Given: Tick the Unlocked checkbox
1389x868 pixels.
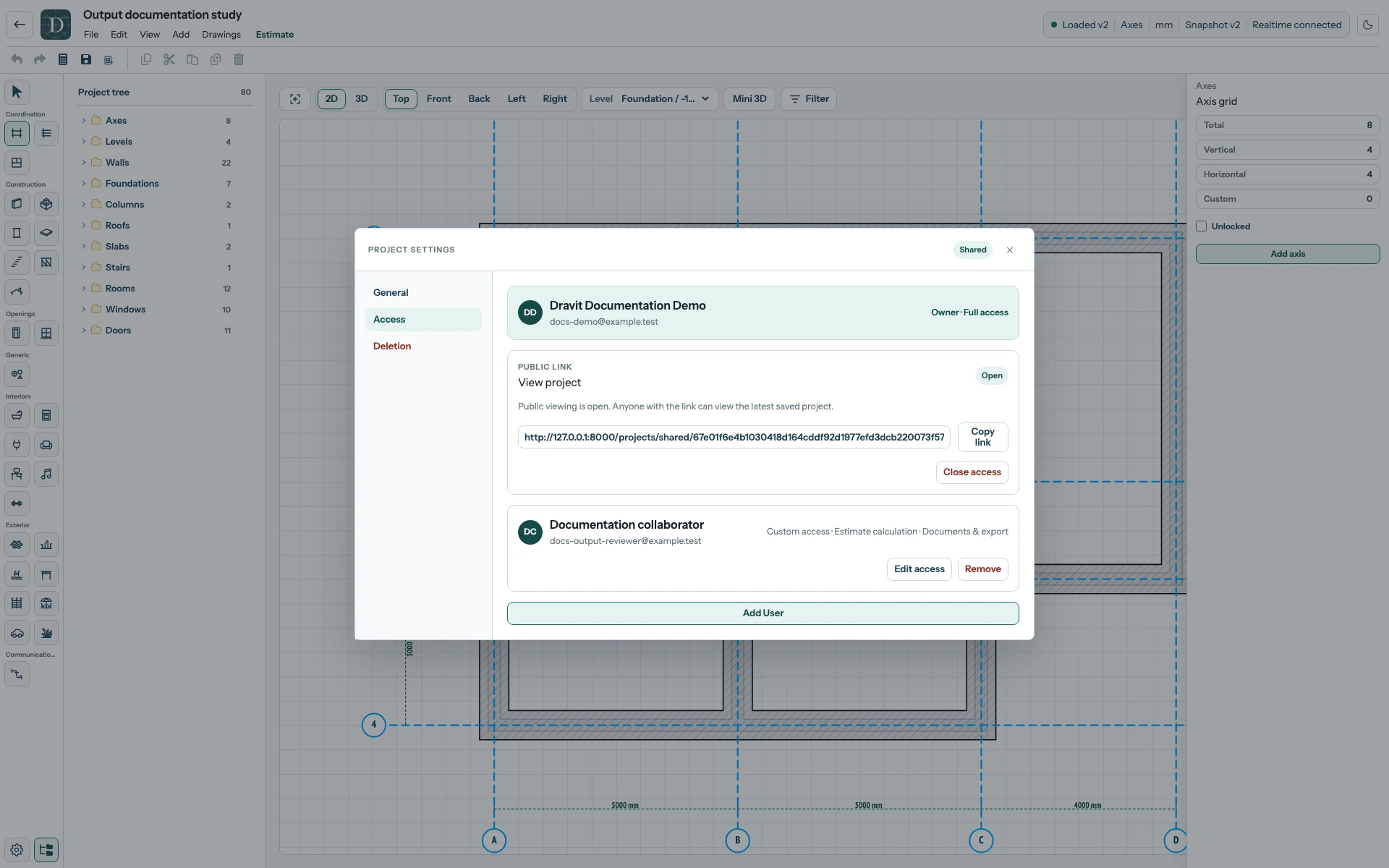Looking at the screenshot, I should point(1202,226).
